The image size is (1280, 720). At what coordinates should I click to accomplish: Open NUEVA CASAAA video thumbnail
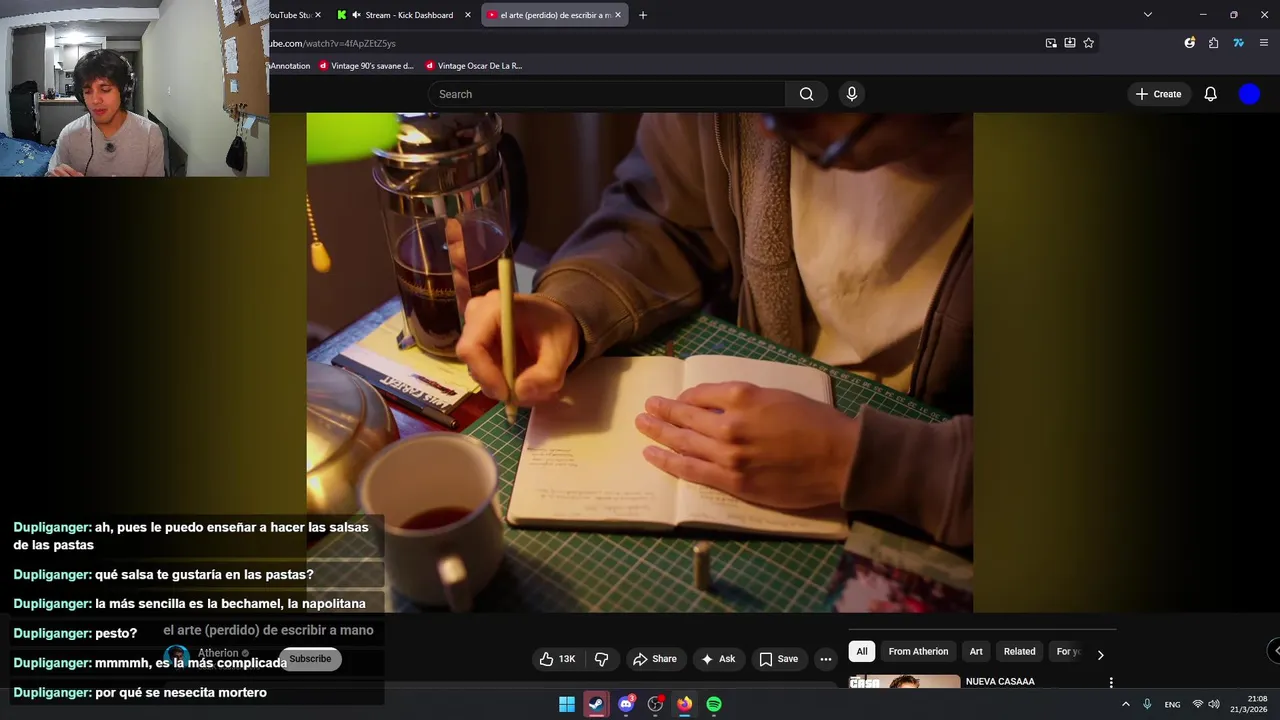904,682
